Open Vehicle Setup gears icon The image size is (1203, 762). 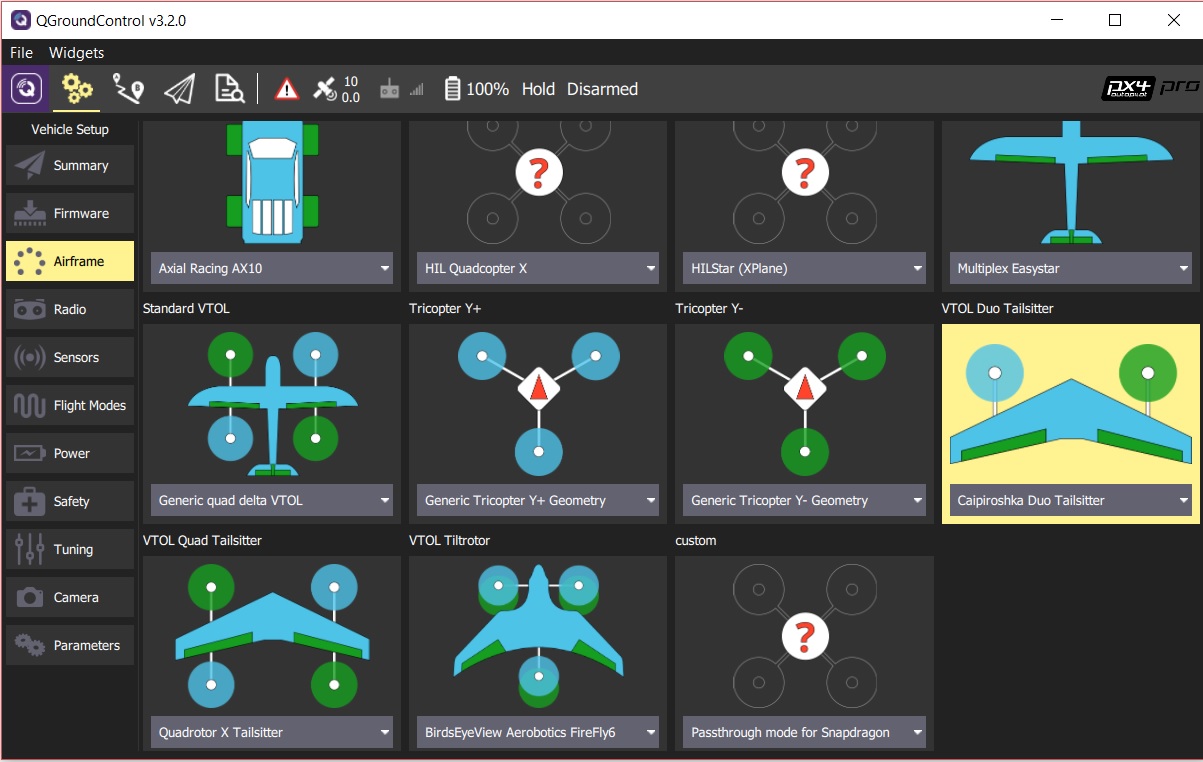coord(77,89)
